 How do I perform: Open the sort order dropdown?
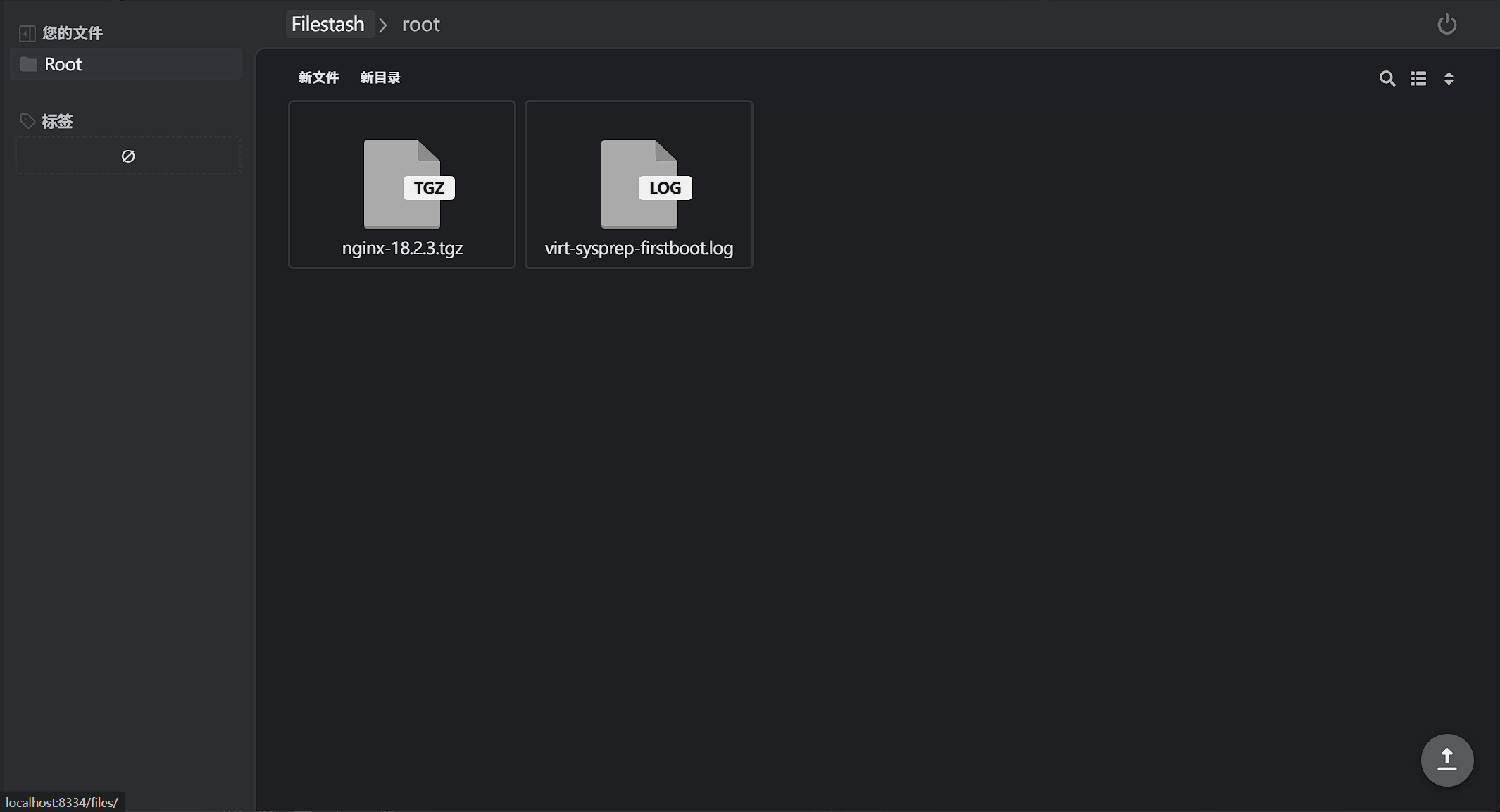(1449, 78)
